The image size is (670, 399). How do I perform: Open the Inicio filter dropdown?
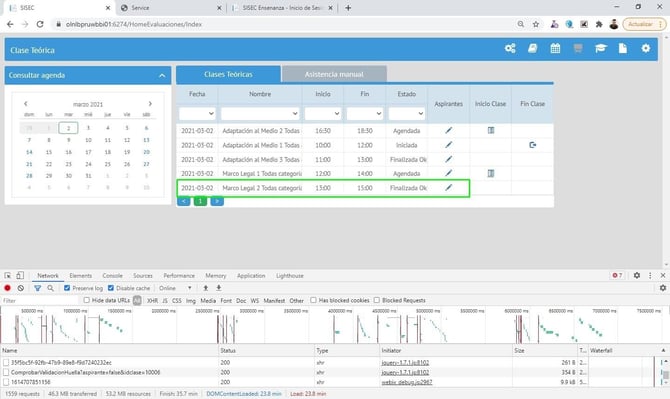pos(323,113)
